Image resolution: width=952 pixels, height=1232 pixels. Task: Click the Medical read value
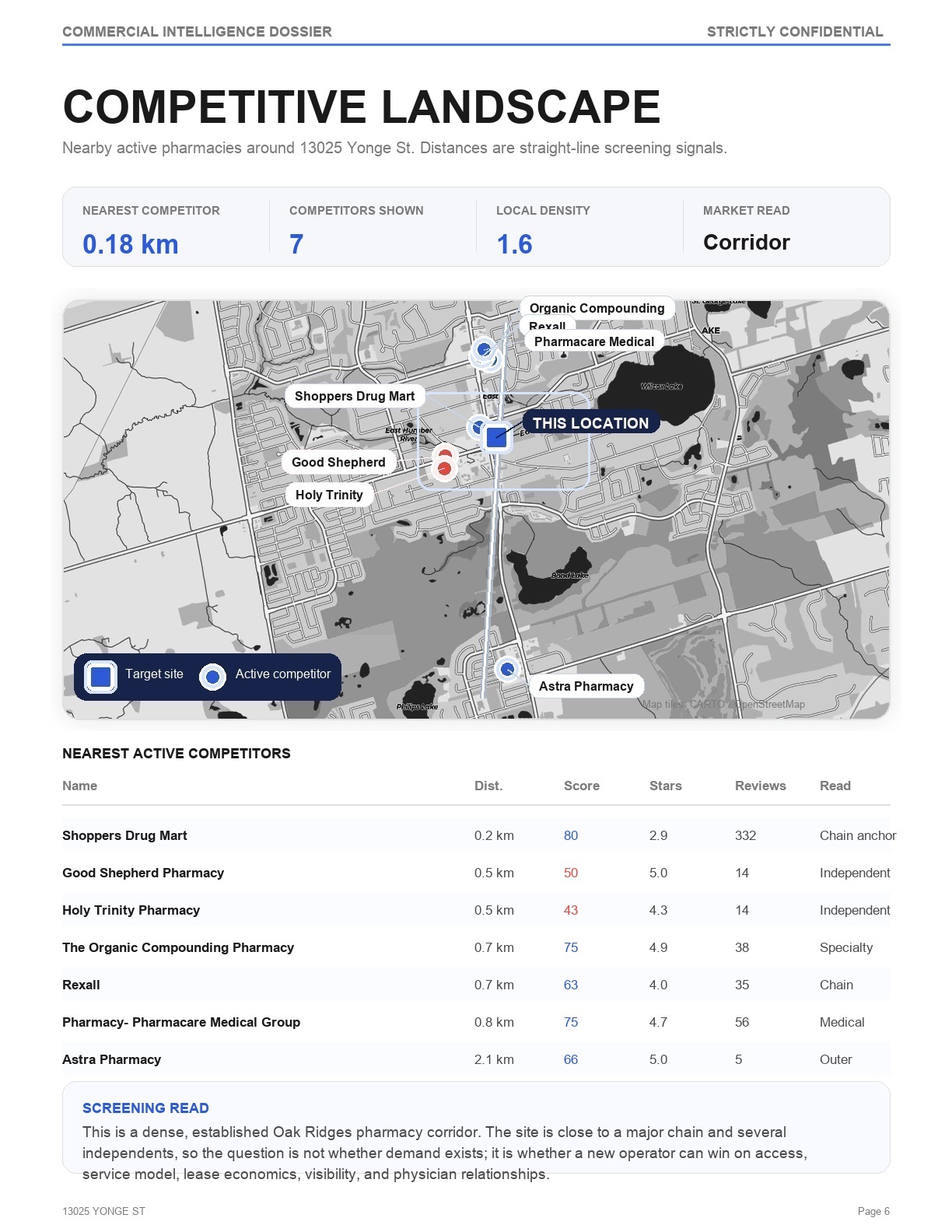click(842, 1022)
